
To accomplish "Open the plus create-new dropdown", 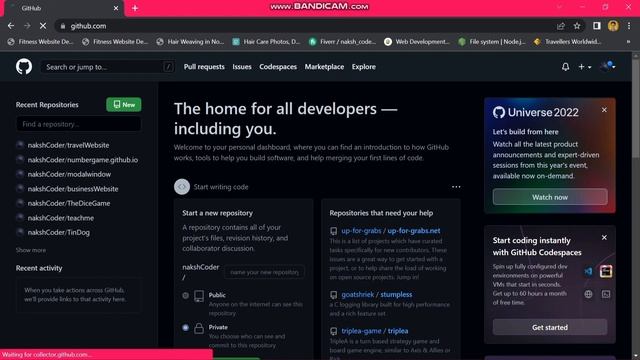I will (584, 67).
